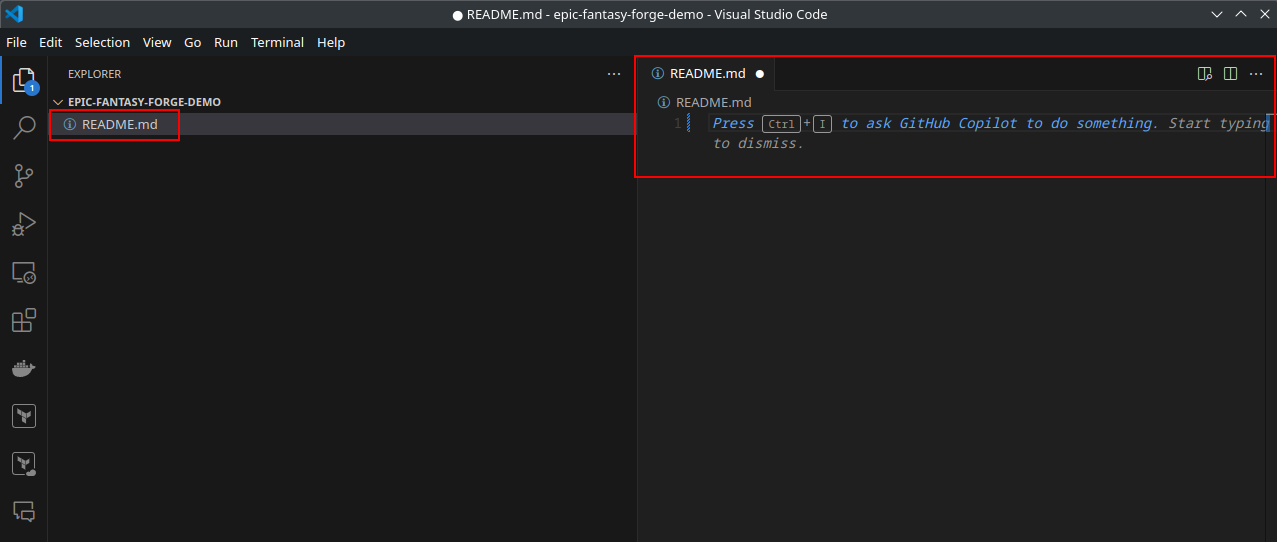Open the Chat view icon in activity bar
Image resolution: width=1277 pixels, height=542 pixels.
(x=24, y=511)
